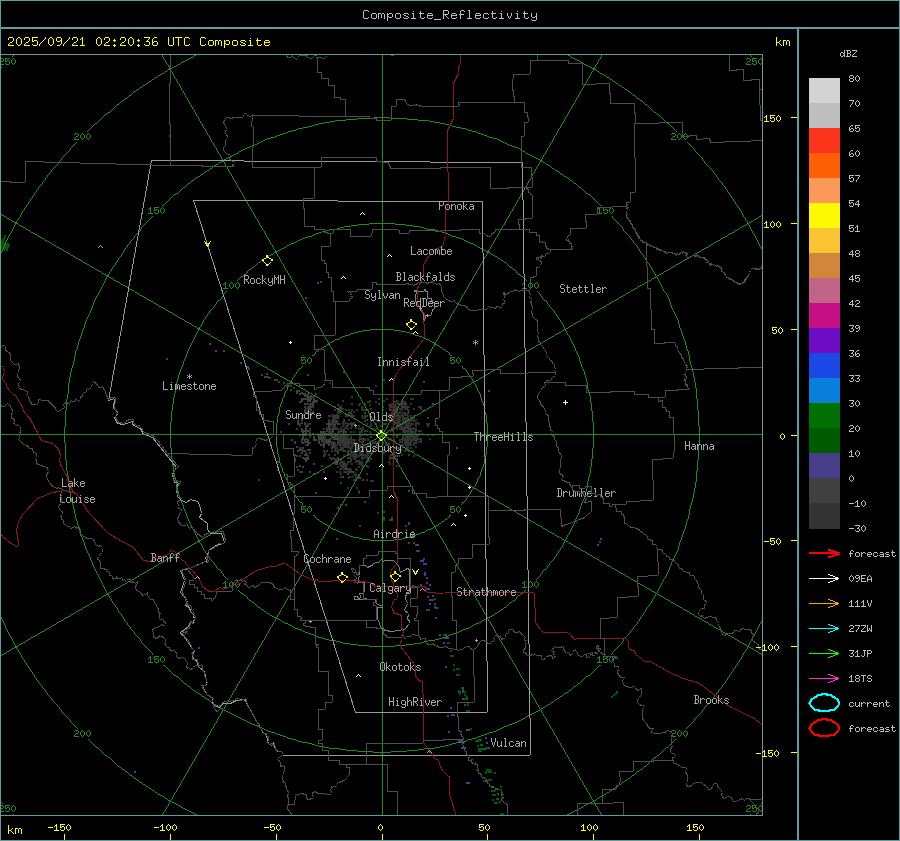Click the red forecast ellipse icon
Image resolution: width=900 pixels, height=841 pixels.
(824, 728)
